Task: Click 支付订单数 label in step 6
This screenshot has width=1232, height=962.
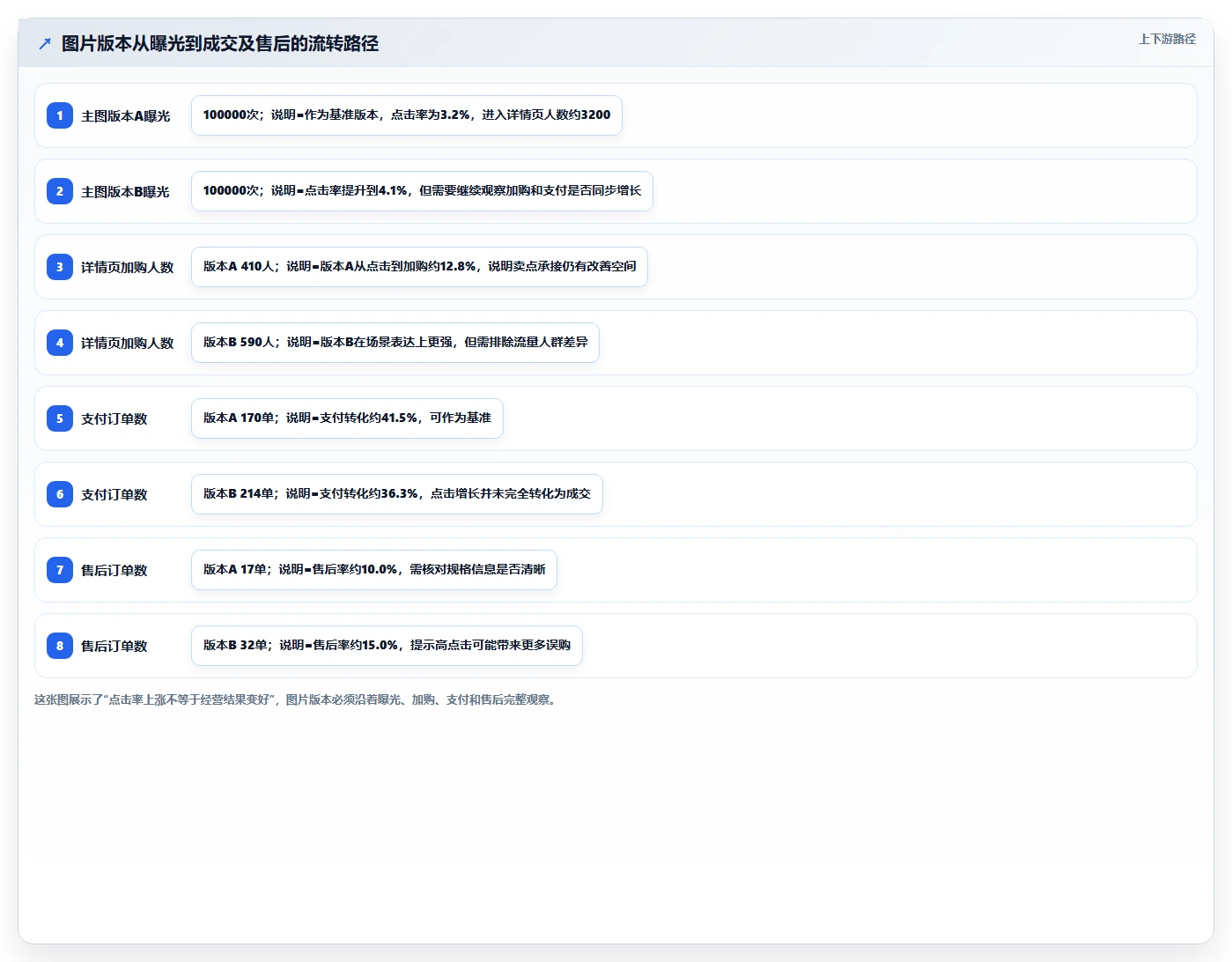Action: click(x=114, y=495)
